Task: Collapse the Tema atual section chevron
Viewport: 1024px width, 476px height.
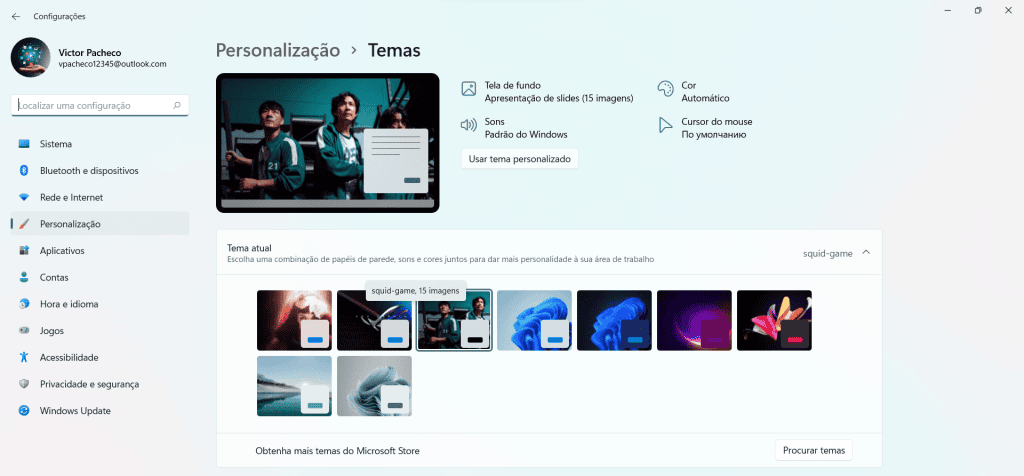Action: [x=866, y=253]
